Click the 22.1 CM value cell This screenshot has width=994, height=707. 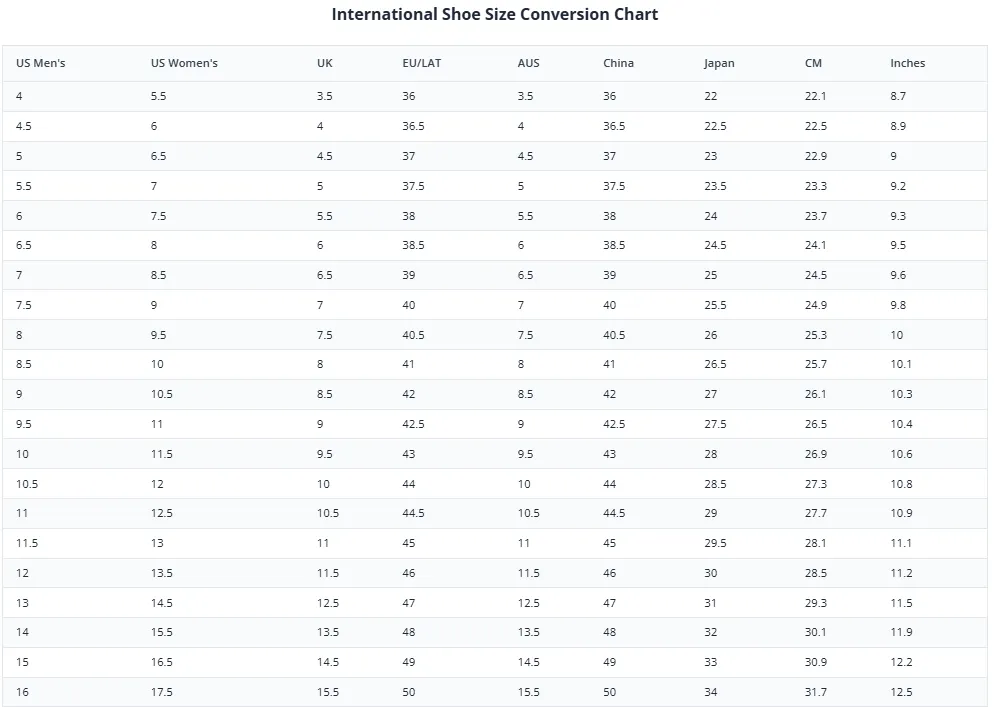(x=815, y=96)
